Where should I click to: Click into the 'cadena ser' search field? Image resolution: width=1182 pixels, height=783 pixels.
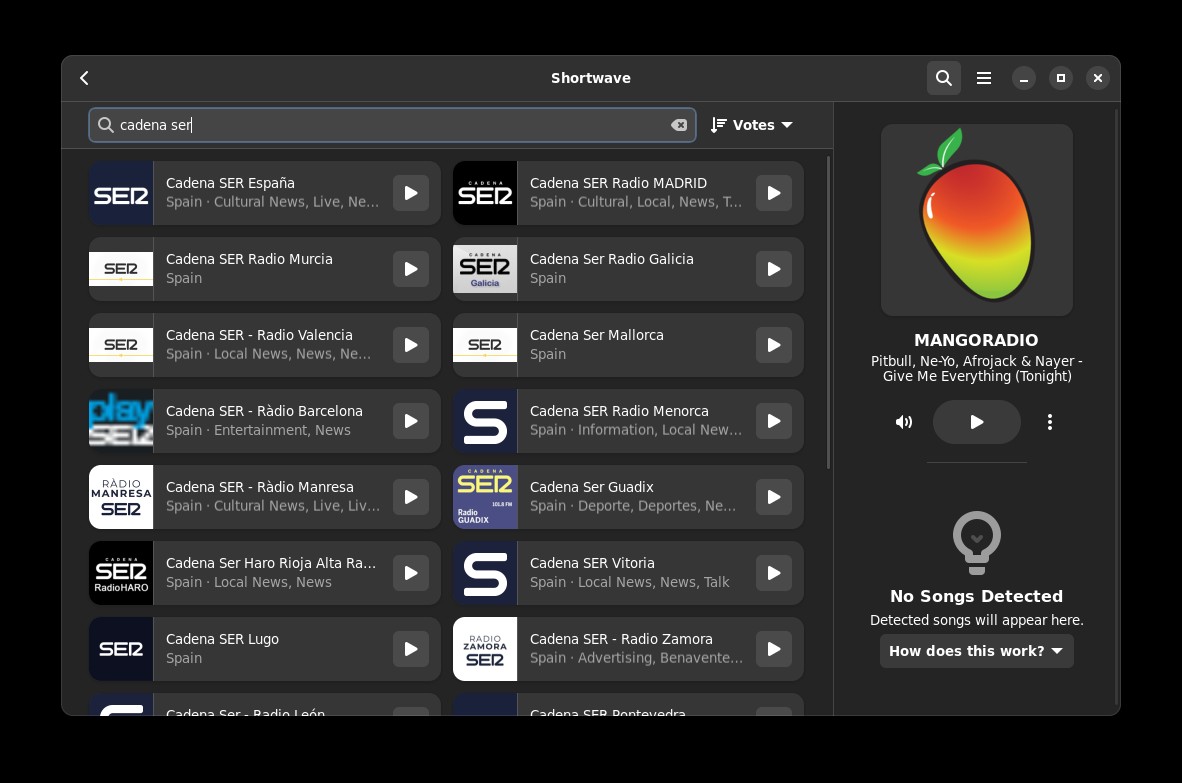[392, 125]
